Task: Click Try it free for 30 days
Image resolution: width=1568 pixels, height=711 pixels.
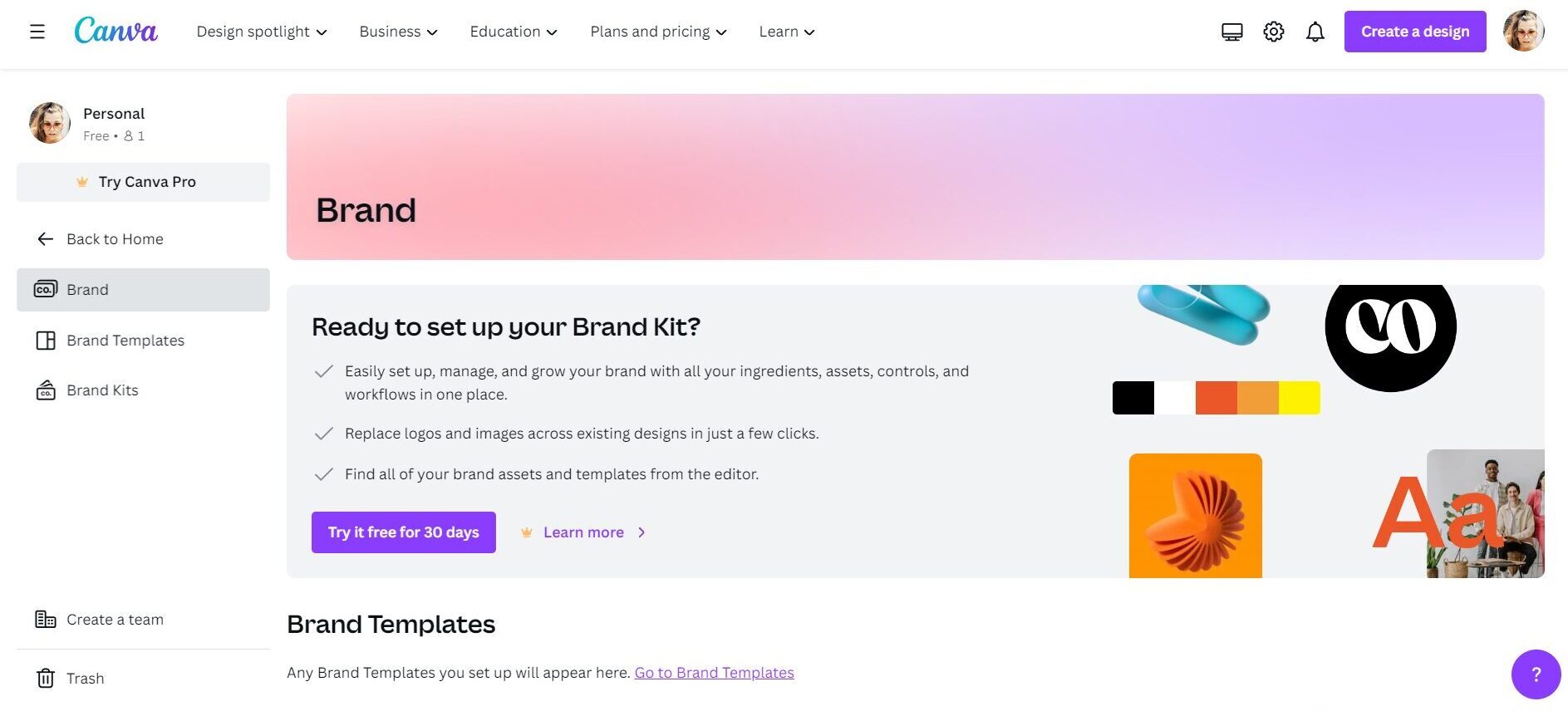Action: (x=403, y=532)
